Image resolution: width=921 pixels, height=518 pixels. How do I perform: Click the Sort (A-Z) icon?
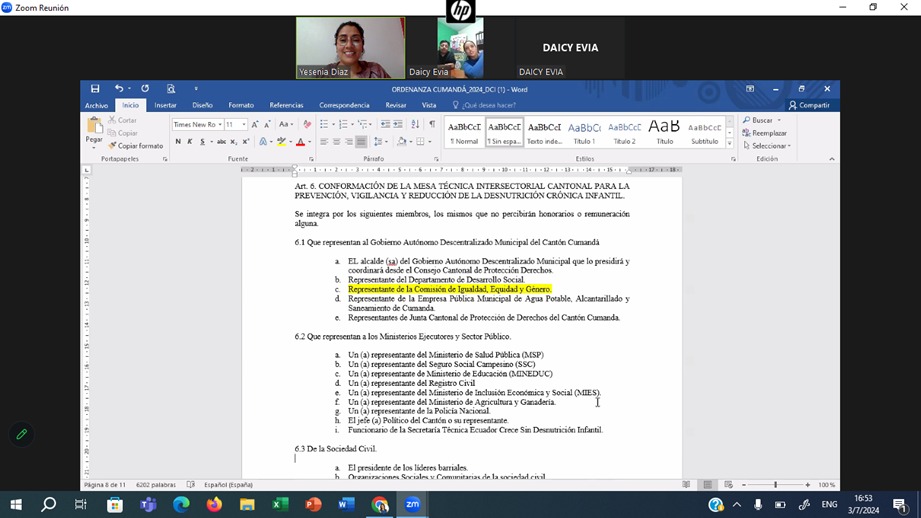pyautogui.click(x=416, y=125)
